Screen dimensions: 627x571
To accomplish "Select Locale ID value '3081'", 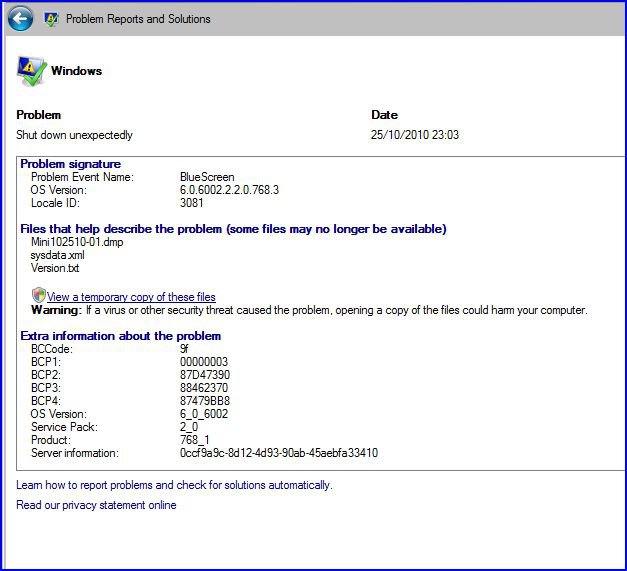I will [x=192, y=203].
